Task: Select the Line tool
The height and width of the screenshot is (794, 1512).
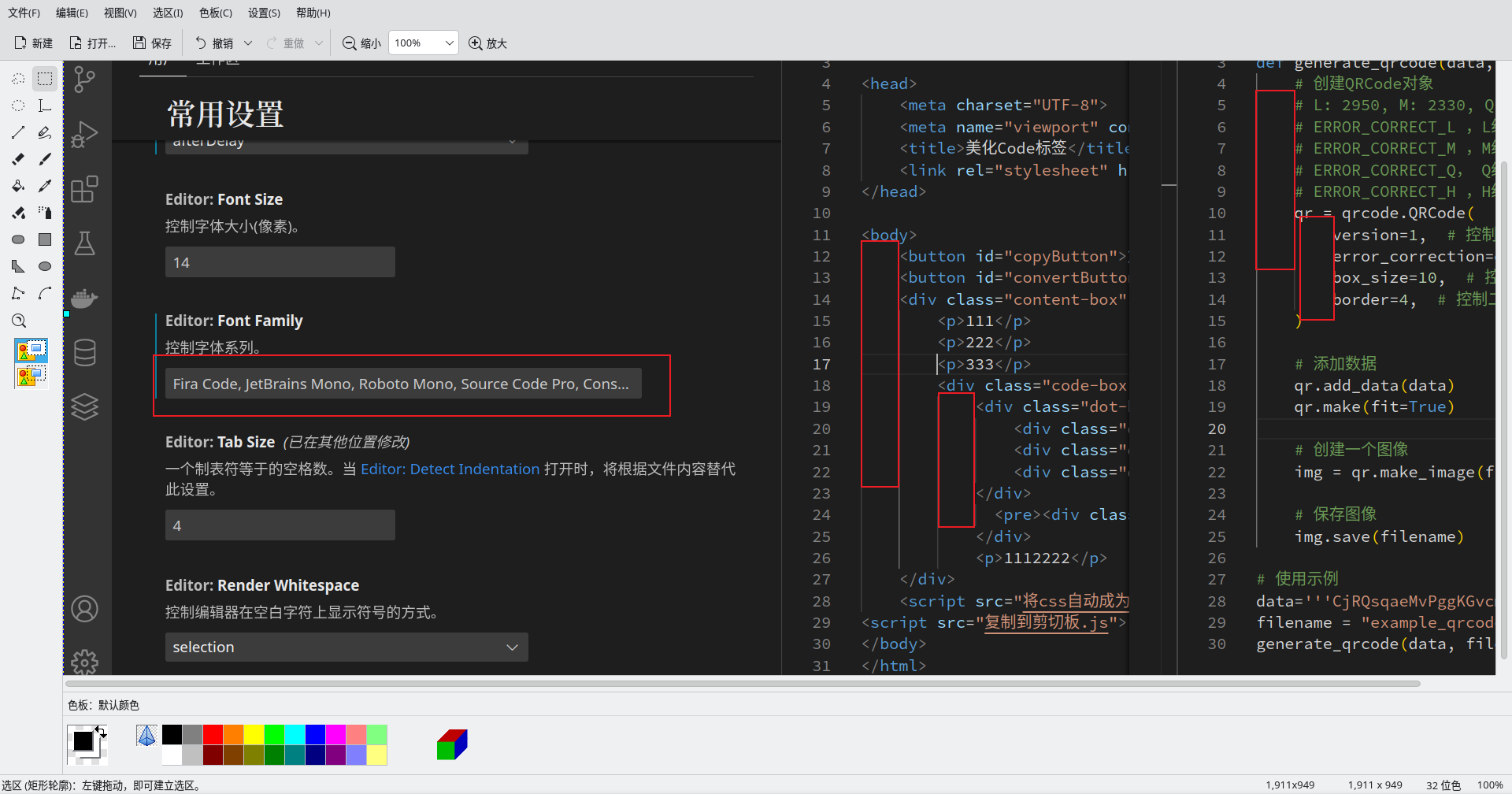Action: click(18, 132)
